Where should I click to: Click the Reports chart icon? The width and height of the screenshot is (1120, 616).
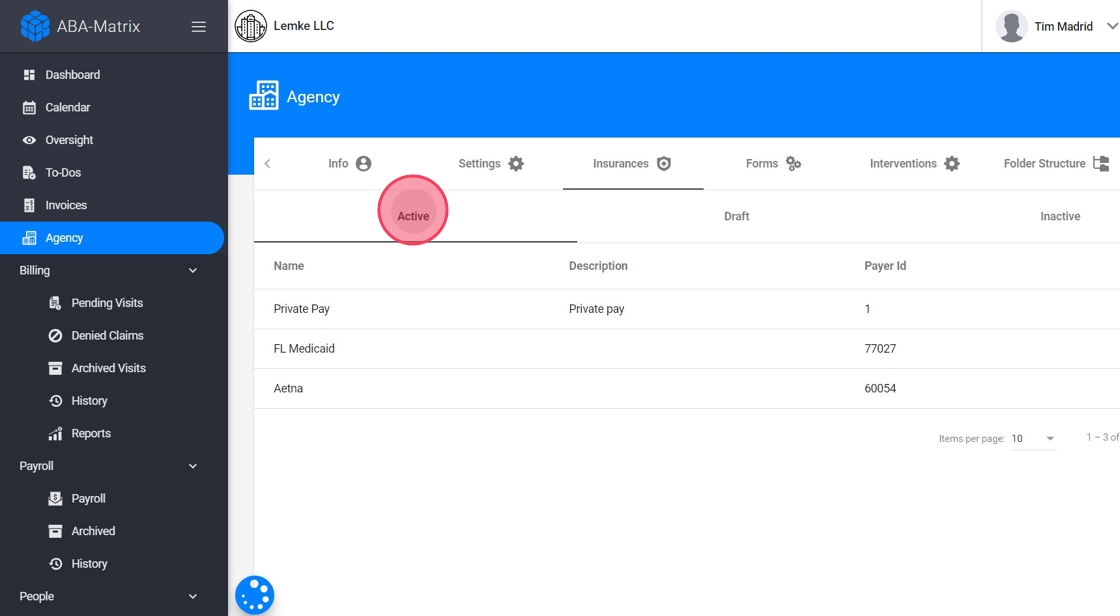55,433
